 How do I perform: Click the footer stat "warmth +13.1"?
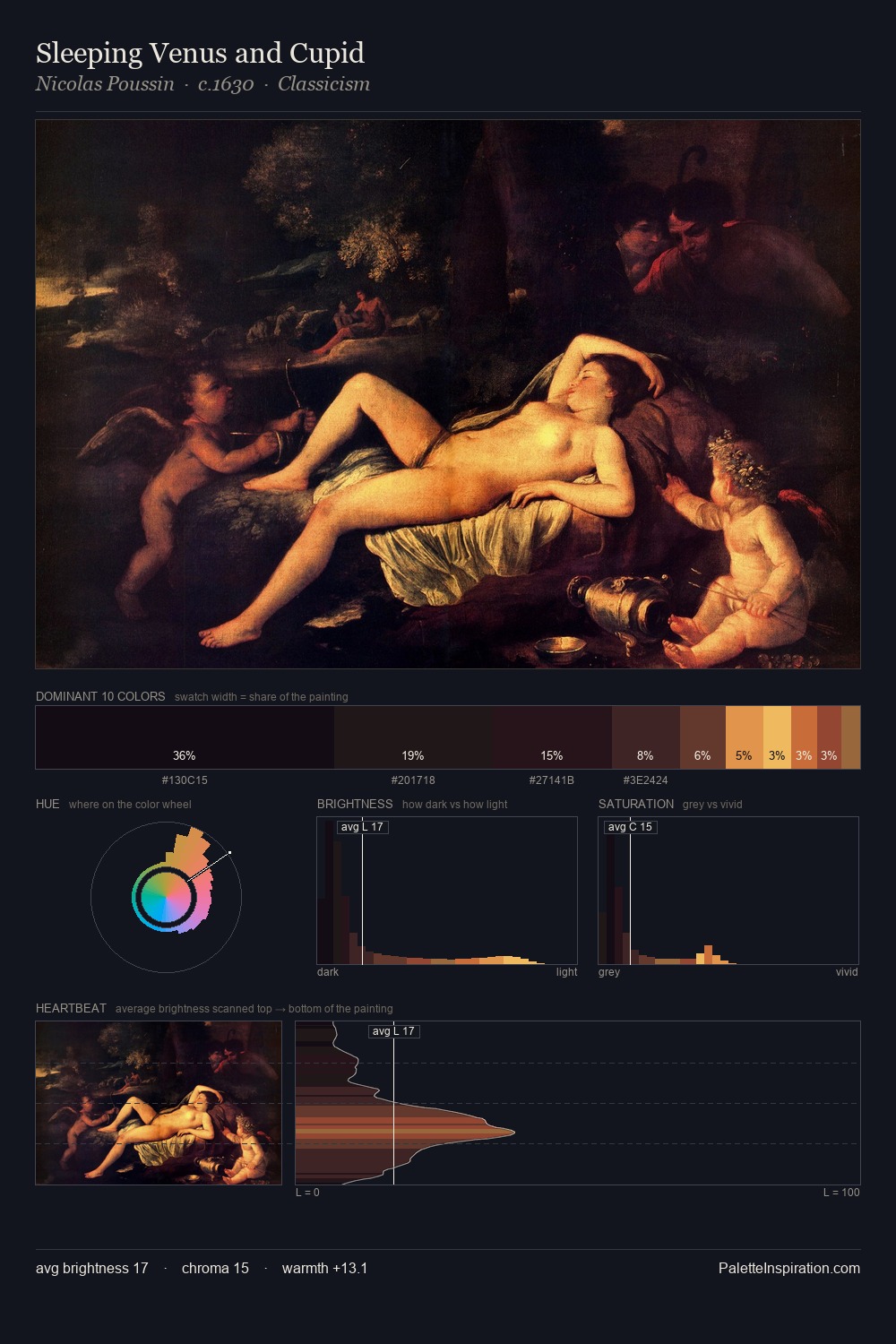click(x=324, y=1269)
